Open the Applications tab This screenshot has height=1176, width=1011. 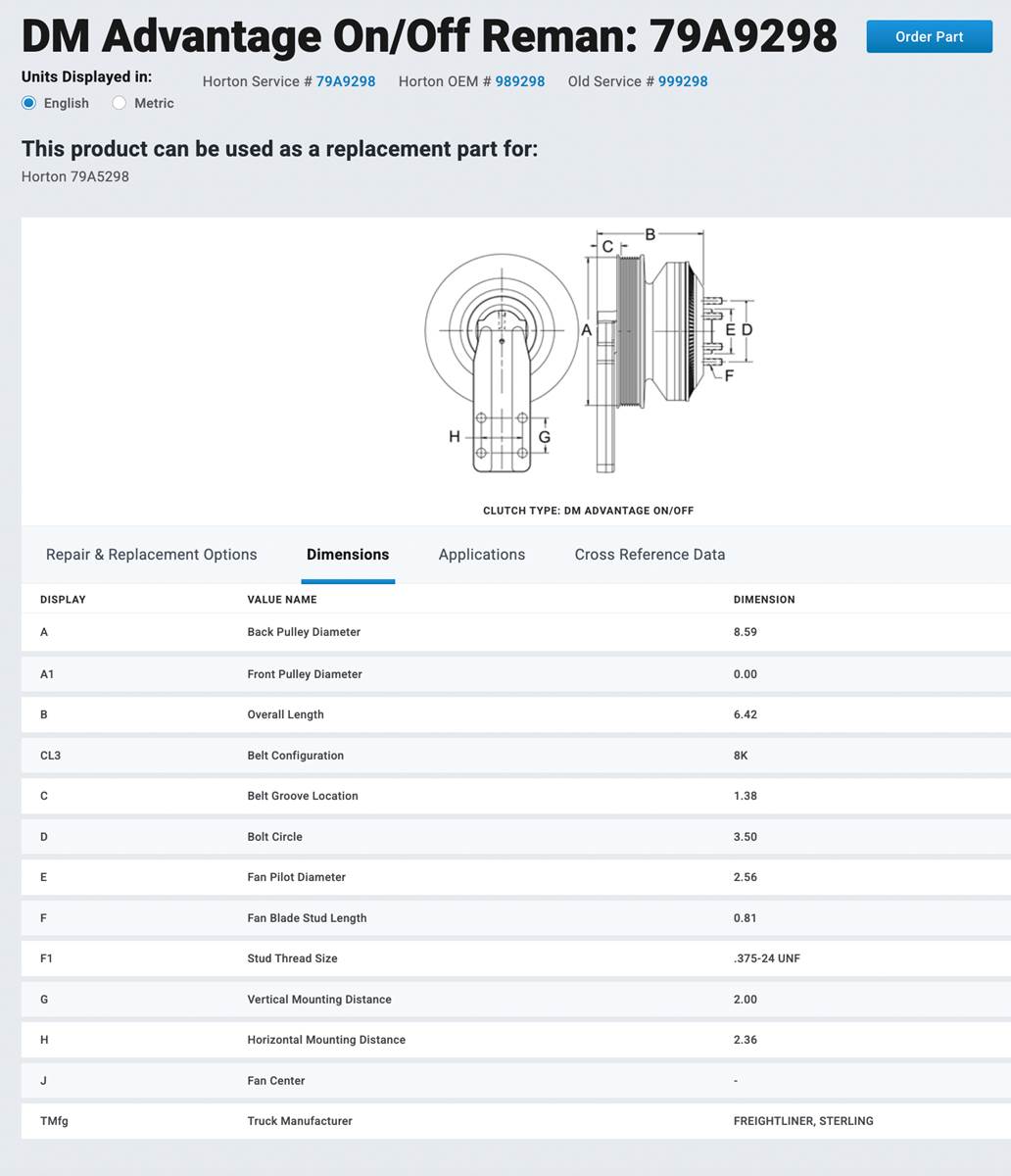pos(481,555)
